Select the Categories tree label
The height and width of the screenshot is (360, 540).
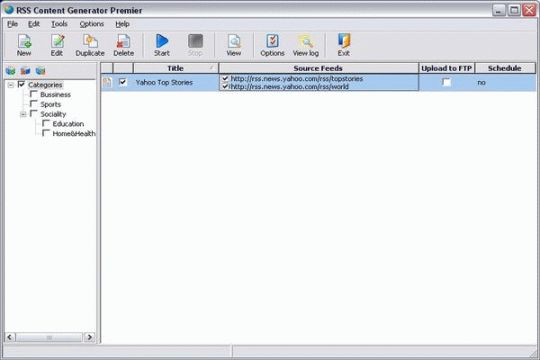[45, 85]
